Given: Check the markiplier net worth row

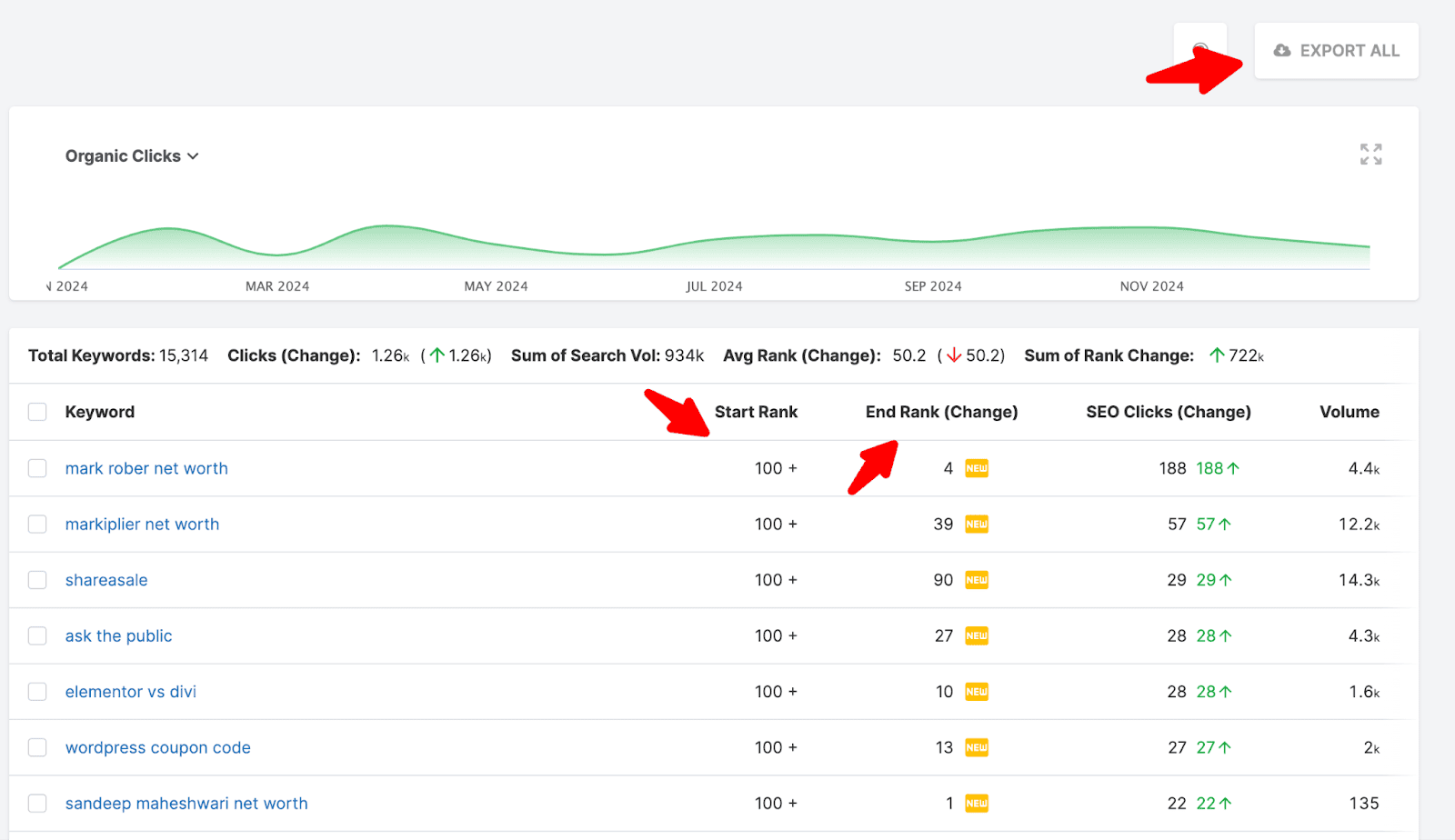Looking at the screenshot, I should (37, 525).
